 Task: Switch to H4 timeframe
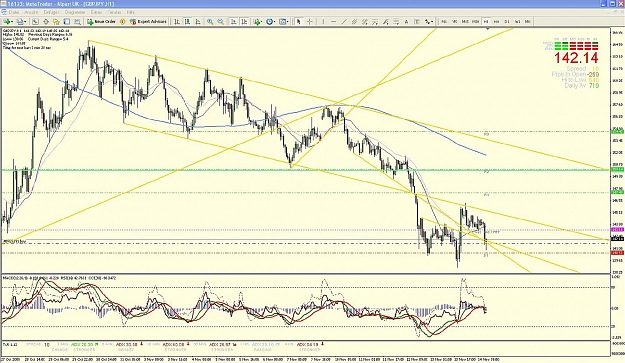[496, 22]
